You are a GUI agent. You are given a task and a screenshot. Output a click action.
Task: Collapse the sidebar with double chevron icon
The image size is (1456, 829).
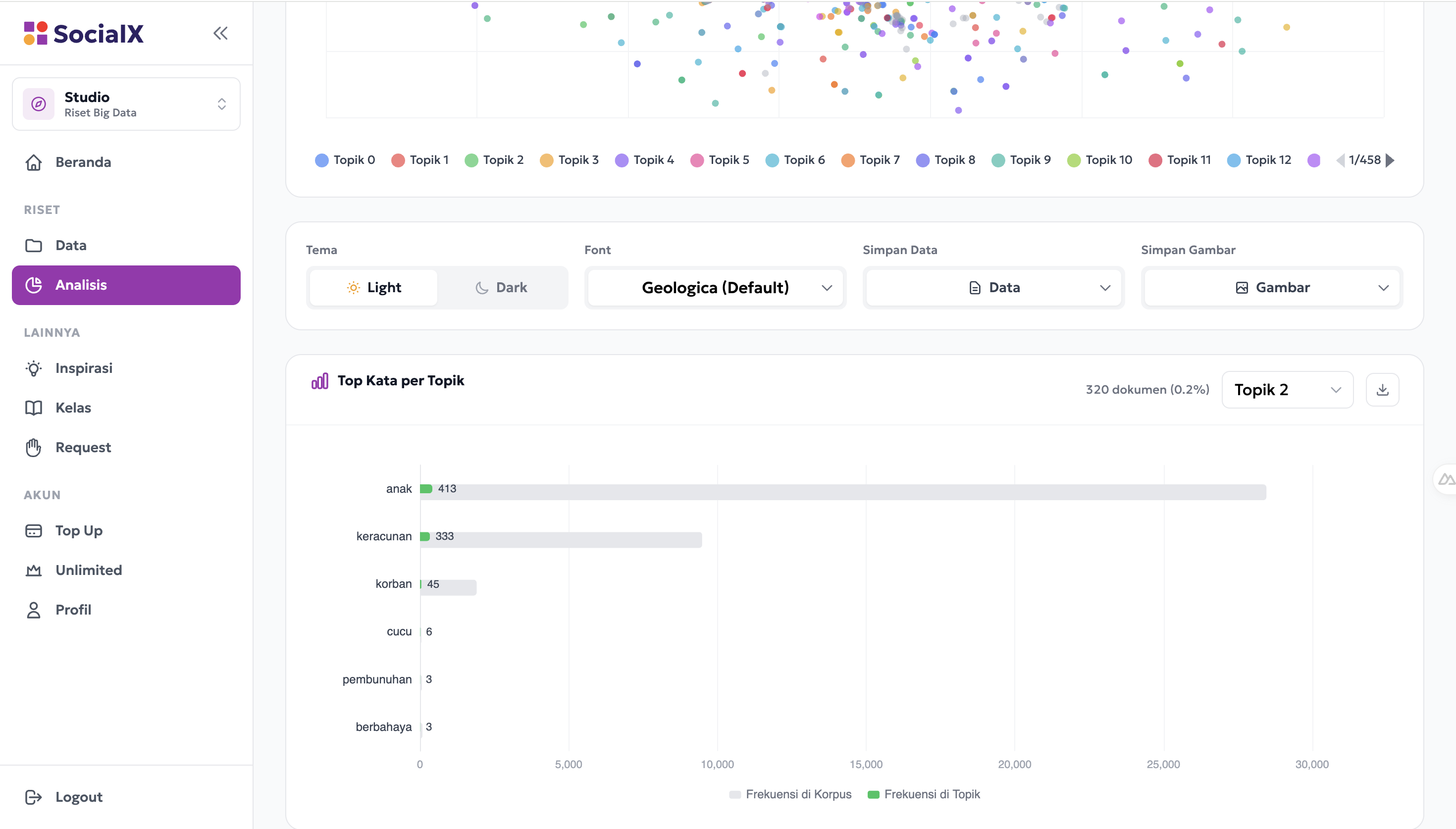coord(220,34)
